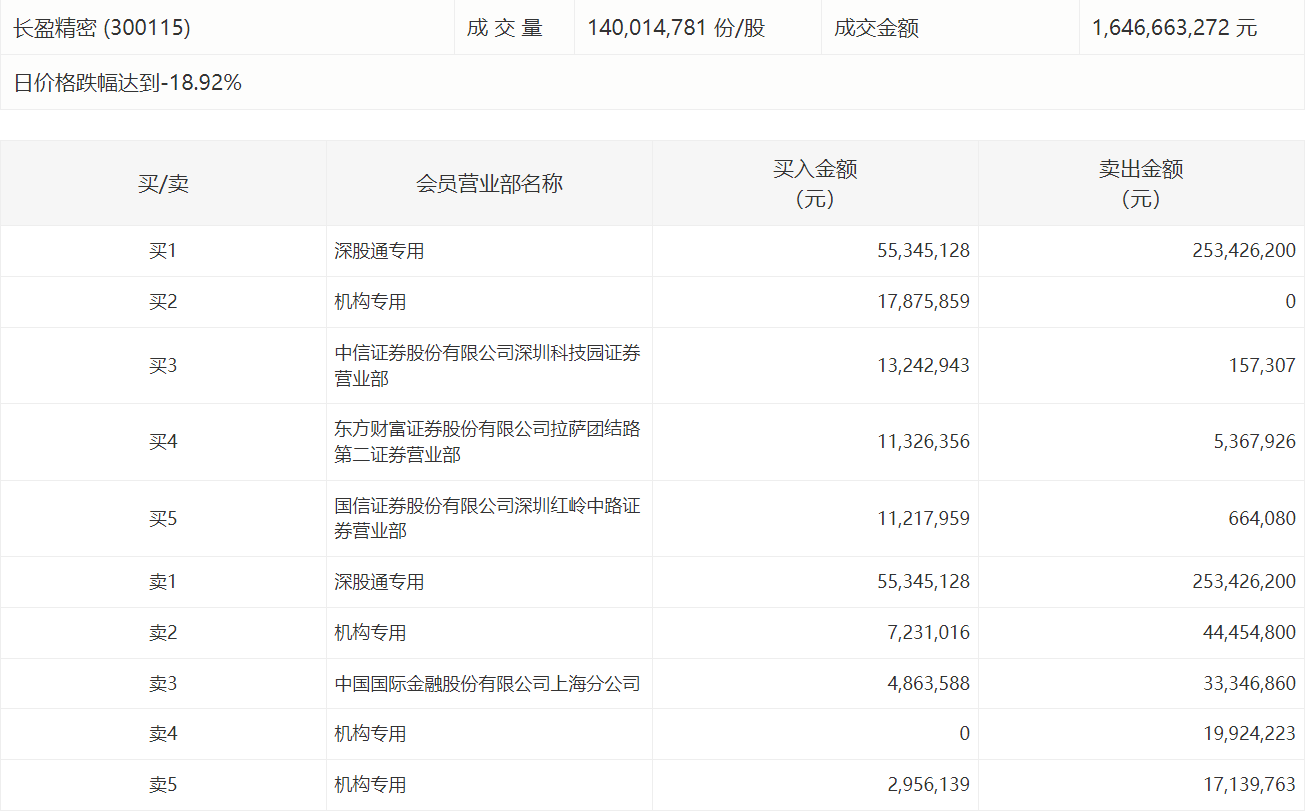Click the 买/卖 column header
Image resolution: width=1309 pixels, height=811 pixels.
click(x=163, y=184)
